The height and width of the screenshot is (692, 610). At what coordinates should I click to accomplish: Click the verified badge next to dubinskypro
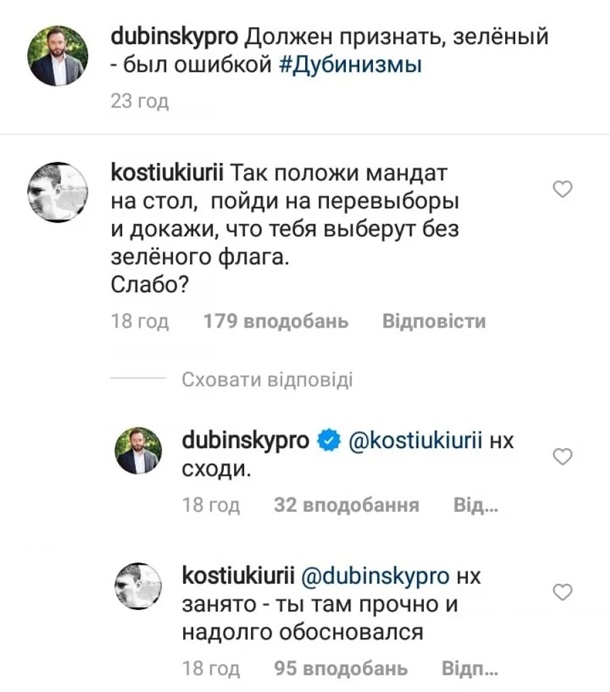point(327,440)
